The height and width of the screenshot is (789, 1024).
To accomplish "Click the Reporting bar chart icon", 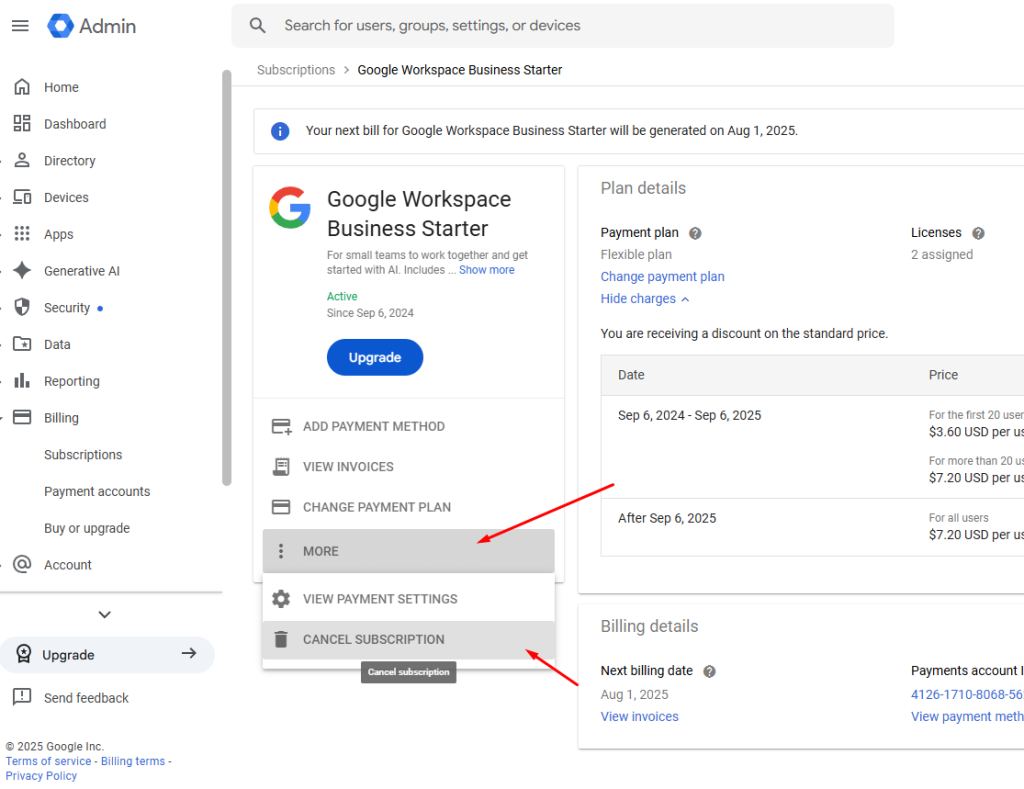I will pyautogui.click(x=22, y=380).
